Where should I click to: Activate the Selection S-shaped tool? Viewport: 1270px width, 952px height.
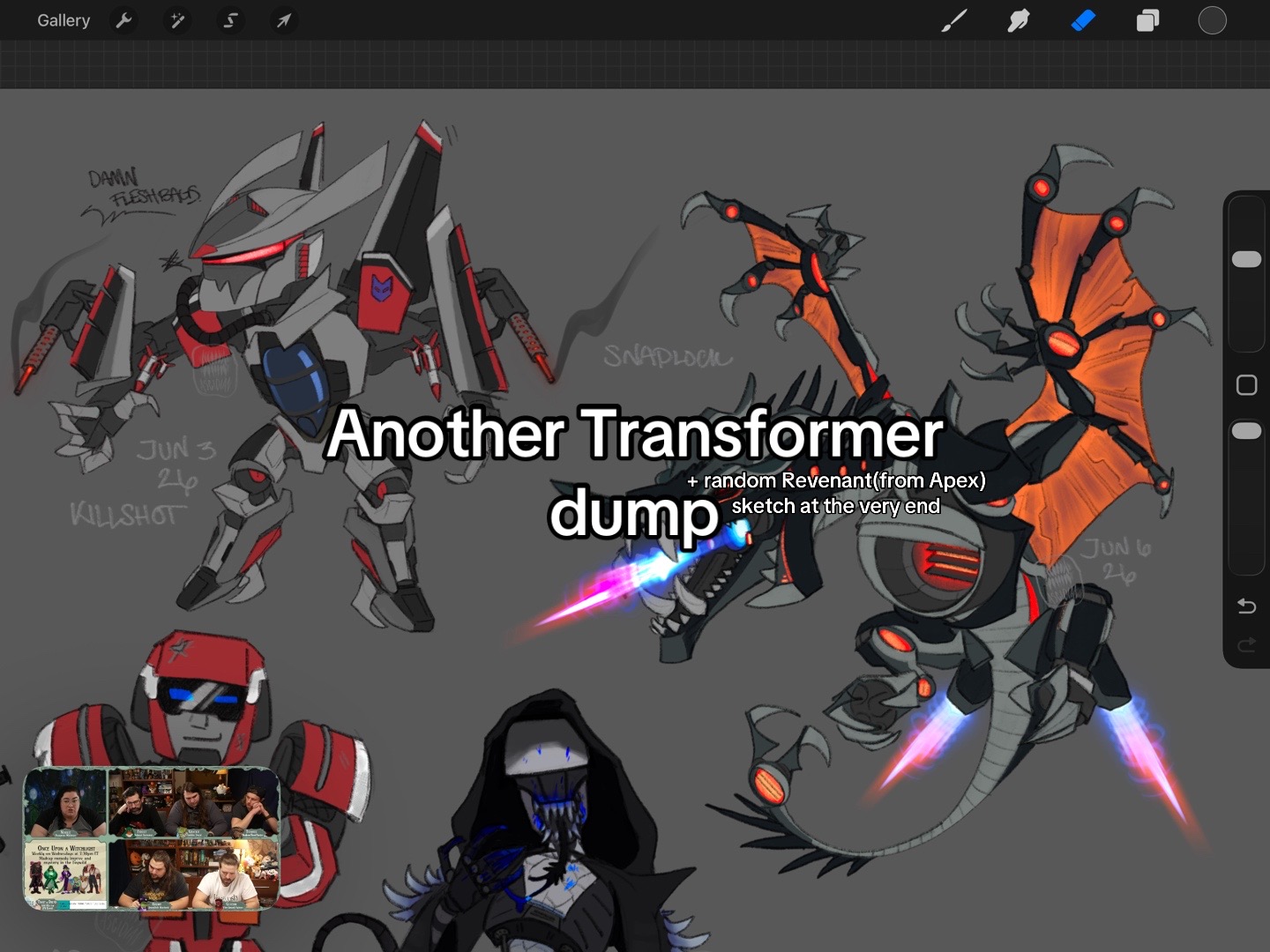[x=230, y=20]
